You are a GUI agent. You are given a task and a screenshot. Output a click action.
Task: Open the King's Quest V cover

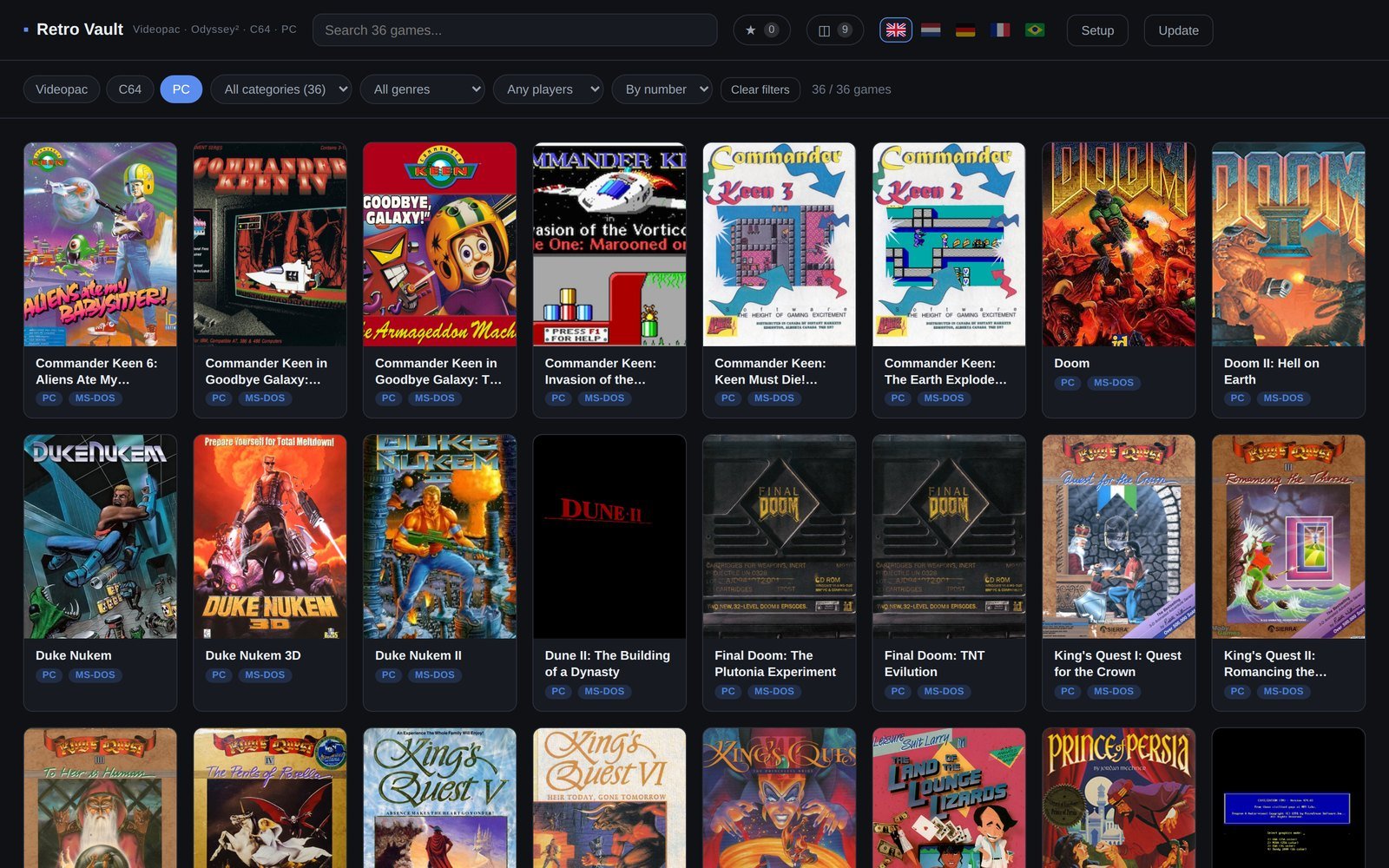pyautogui.click(x=439, y=798)
